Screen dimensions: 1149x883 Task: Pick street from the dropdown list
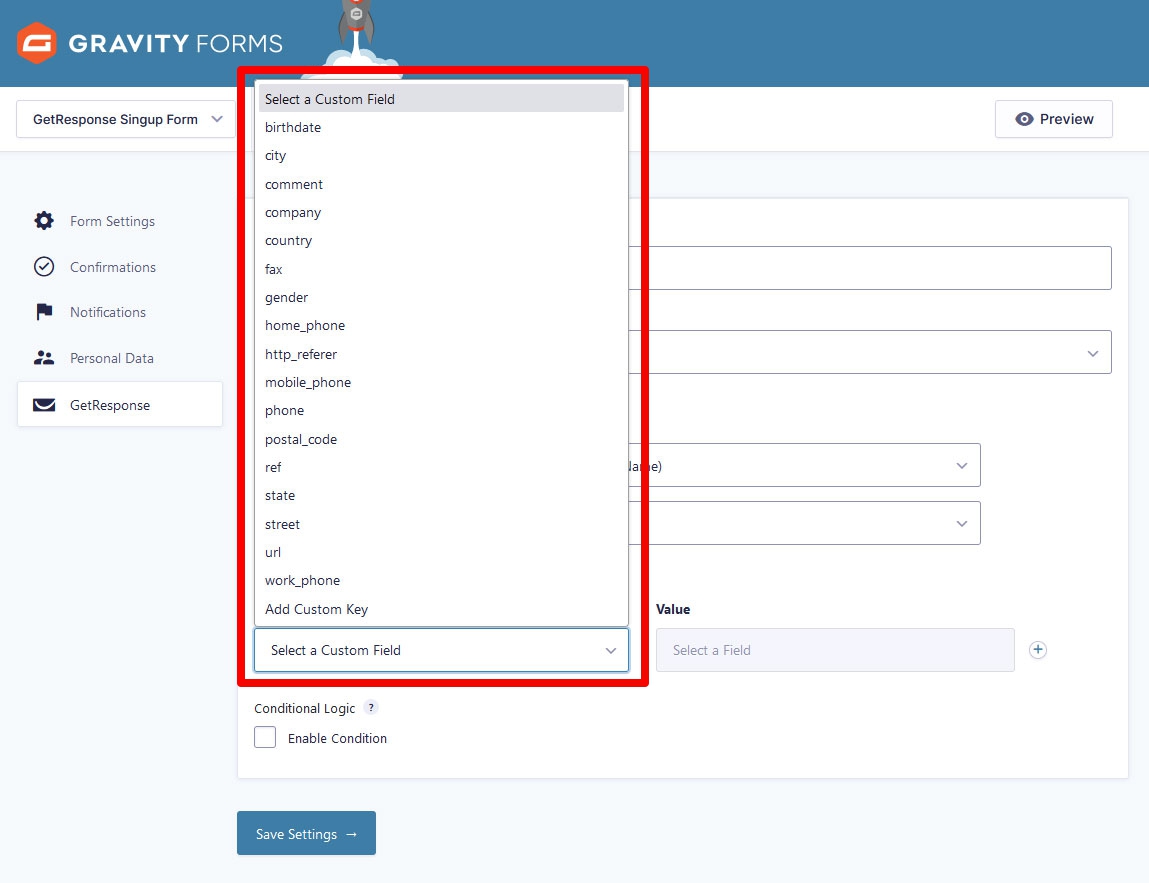441,524
